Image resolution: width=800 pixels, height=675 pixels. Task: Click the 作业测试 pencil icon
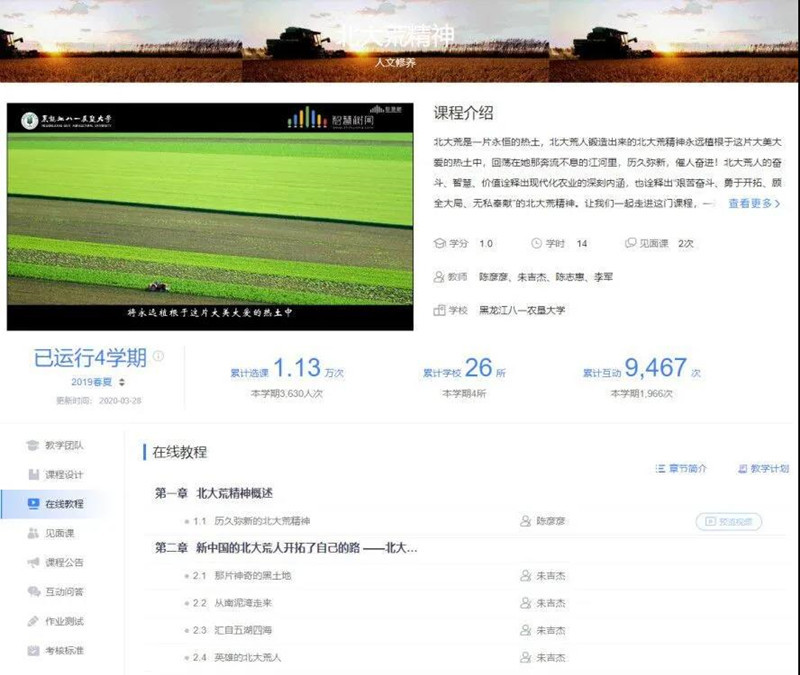[x=33, y=621]
